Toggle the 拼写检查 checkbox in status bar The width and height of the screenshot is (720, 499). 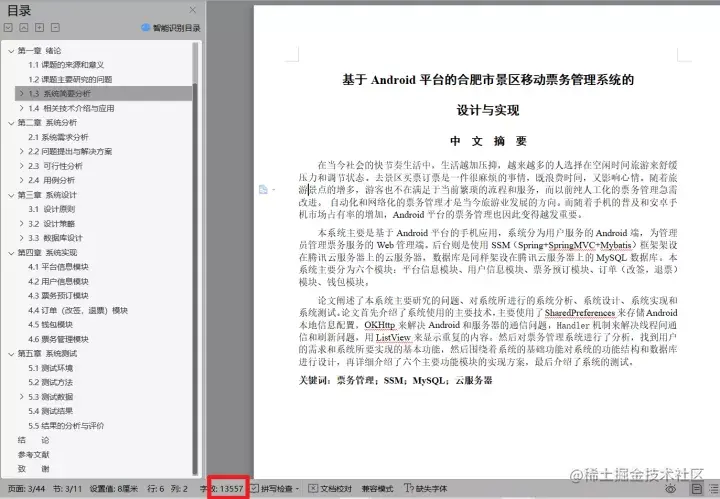pyautogui.click(x=254, y=488)
